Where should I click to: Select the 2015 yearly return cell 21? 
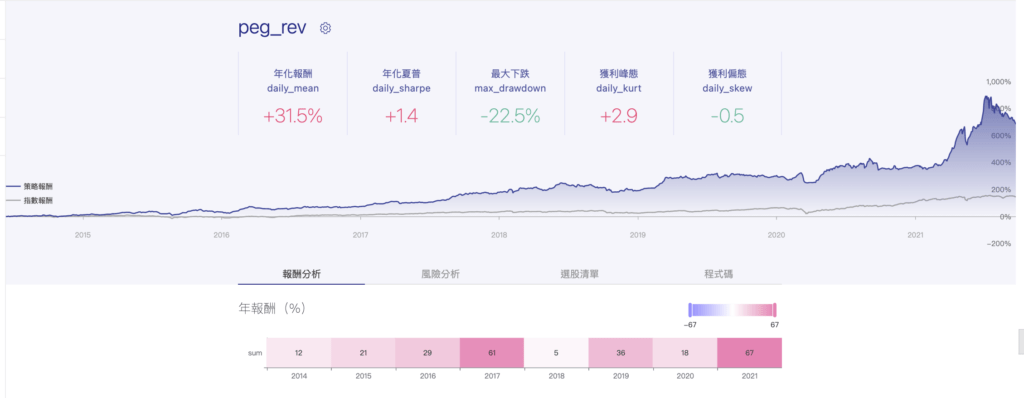(363, 353)
